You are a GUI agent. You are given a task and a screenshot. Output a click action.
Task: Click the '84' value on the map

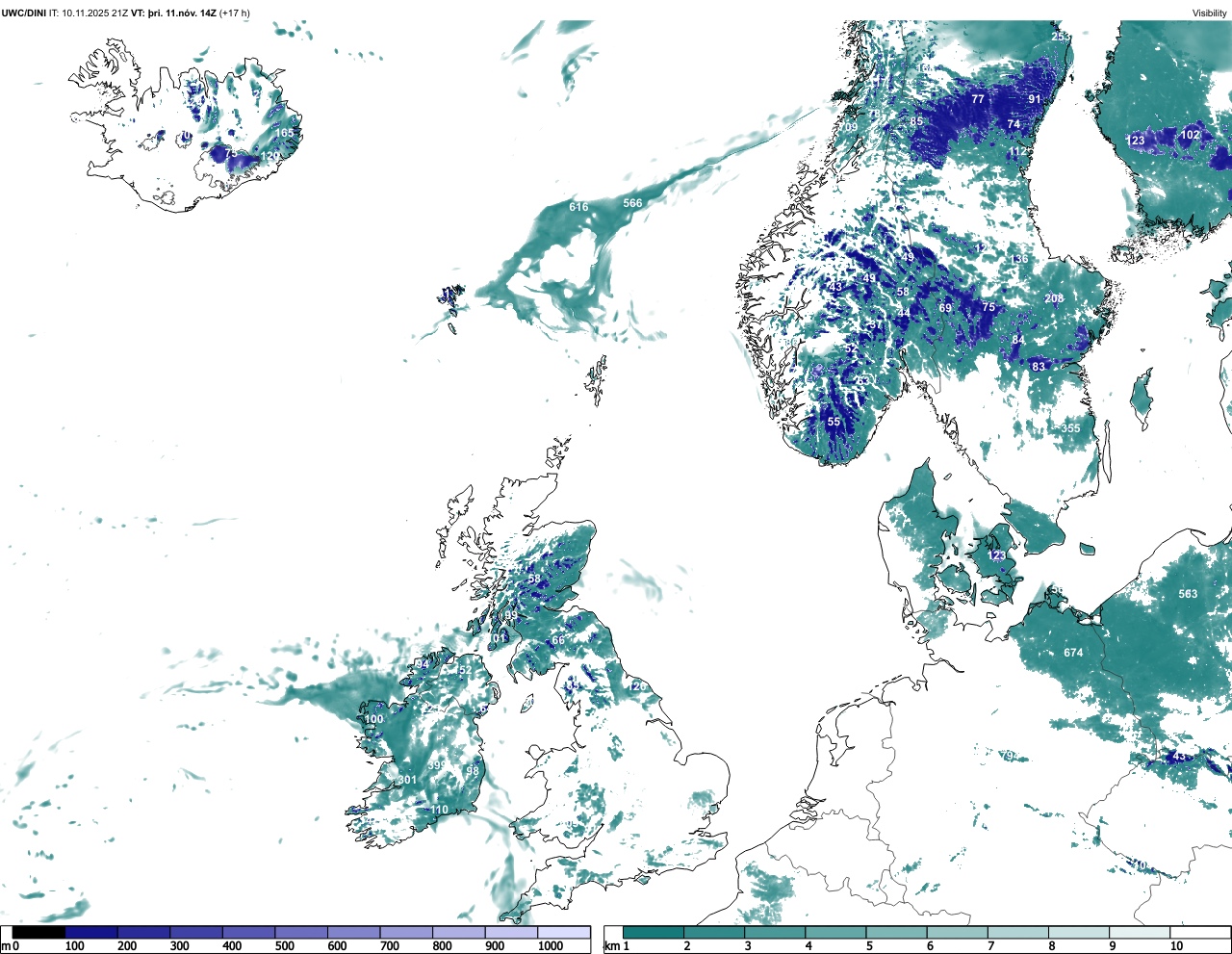(x=1018, y=340)
